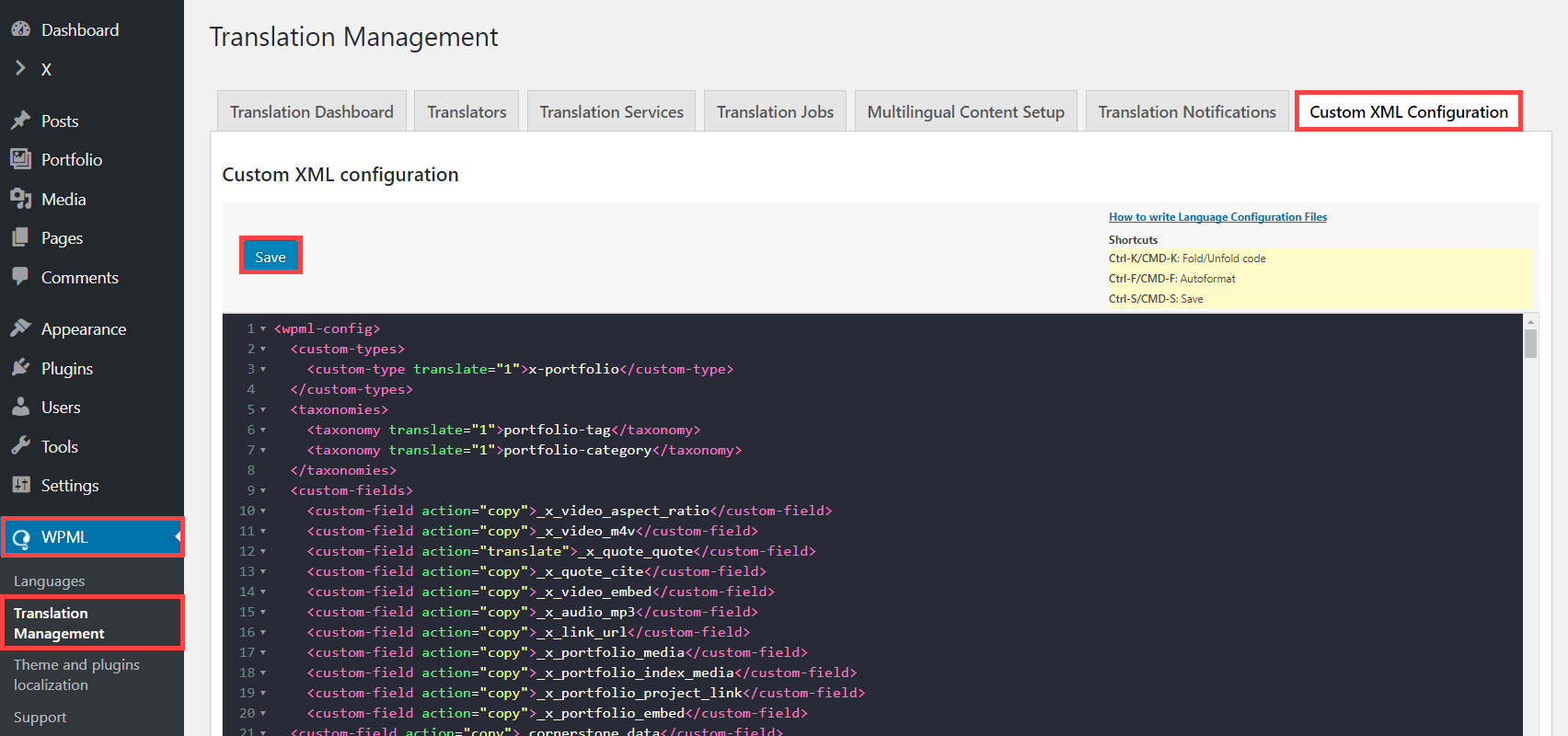Place cursor on portfolio-category taxonomy line

coord(525,450)
